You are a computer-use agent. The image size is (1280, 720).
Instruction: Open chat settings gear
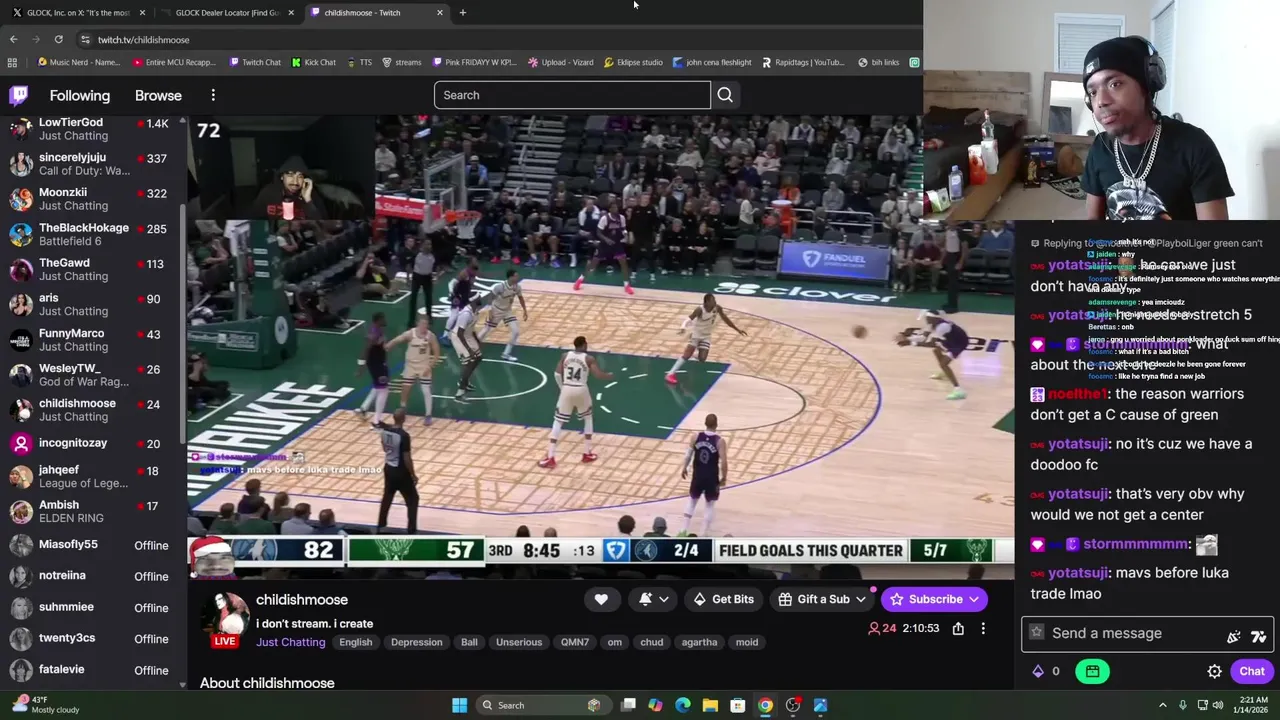point(1214,671)
